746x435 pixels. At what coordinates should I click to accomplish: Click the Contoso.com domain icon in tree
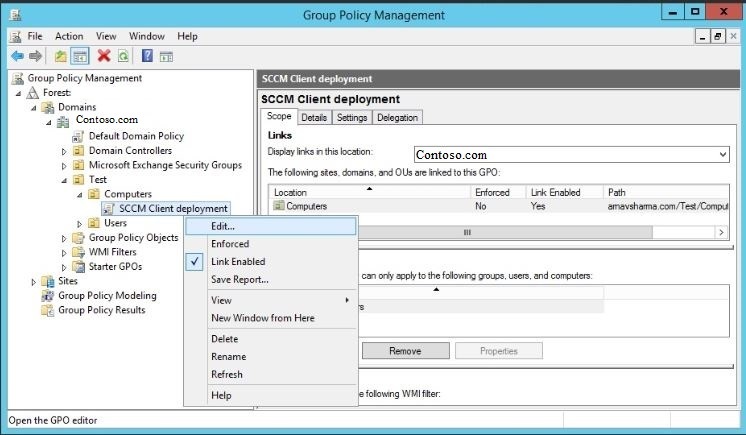63,122
